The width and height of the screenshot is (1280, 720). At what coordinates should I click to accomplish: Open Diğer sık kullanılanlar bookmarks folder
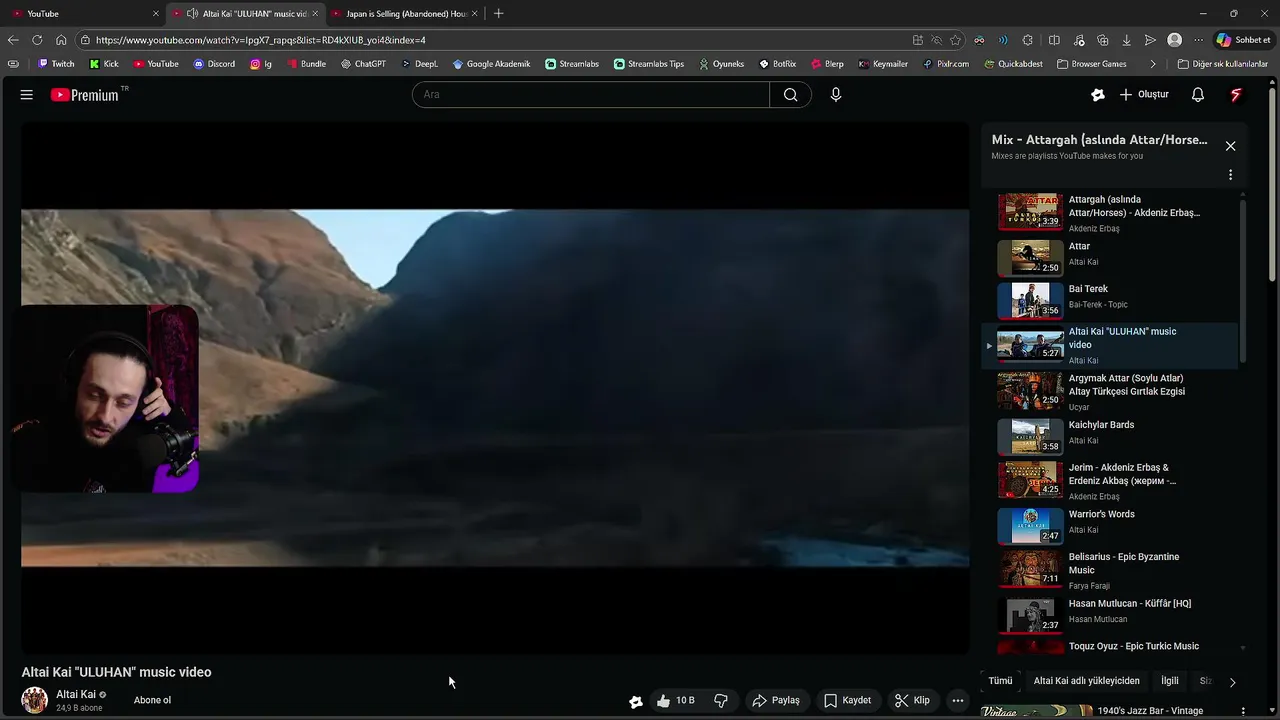[x=1222, y=64]
